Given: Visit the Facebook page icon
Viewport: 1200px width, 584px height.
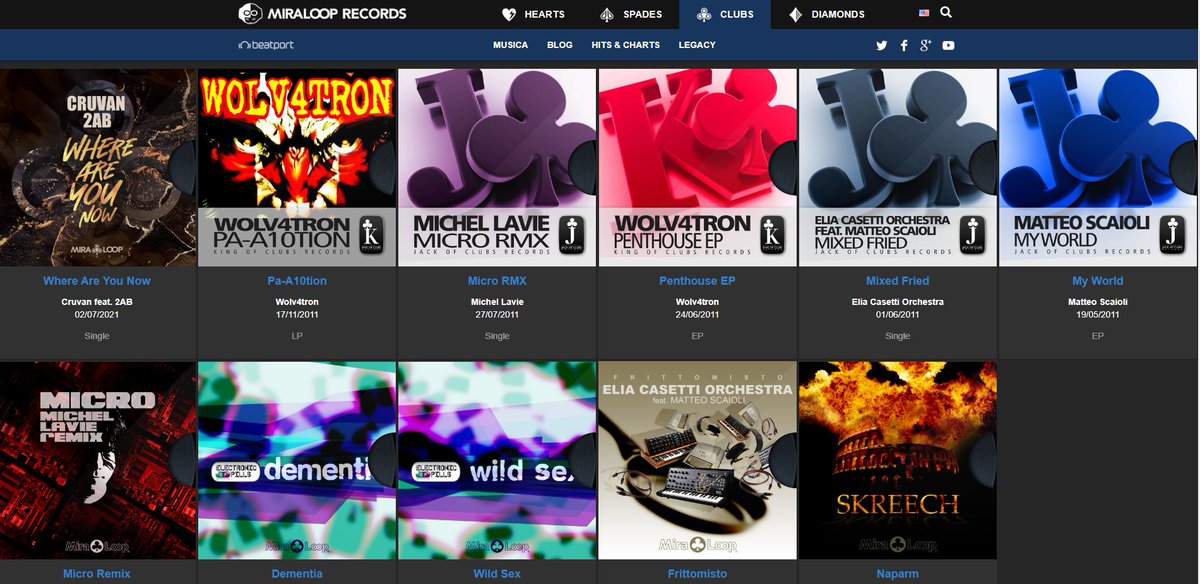Looking at the screenshot, I should coord(904,45).
